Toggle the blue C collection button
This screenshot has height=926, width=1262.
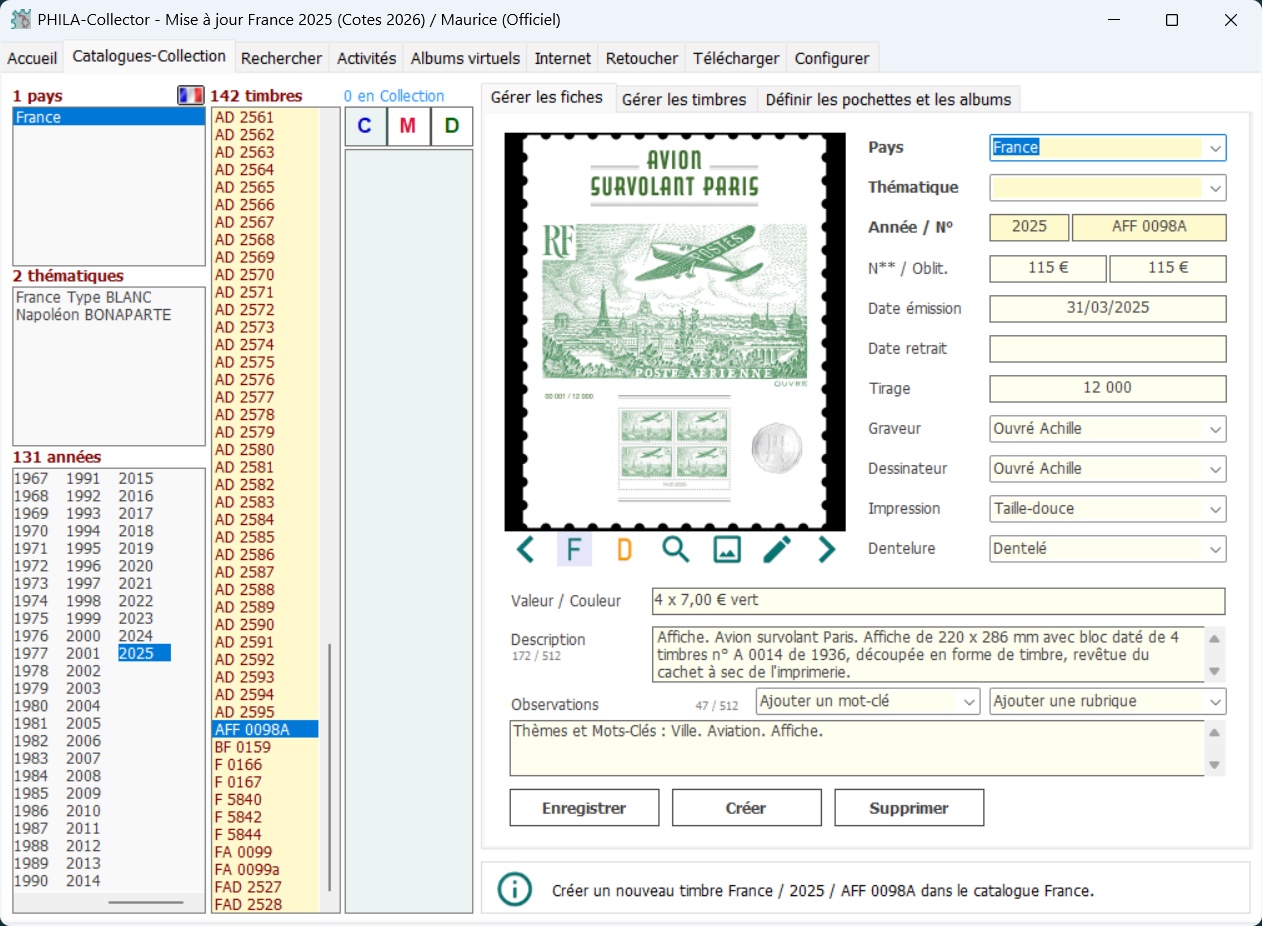click(365, 126)
